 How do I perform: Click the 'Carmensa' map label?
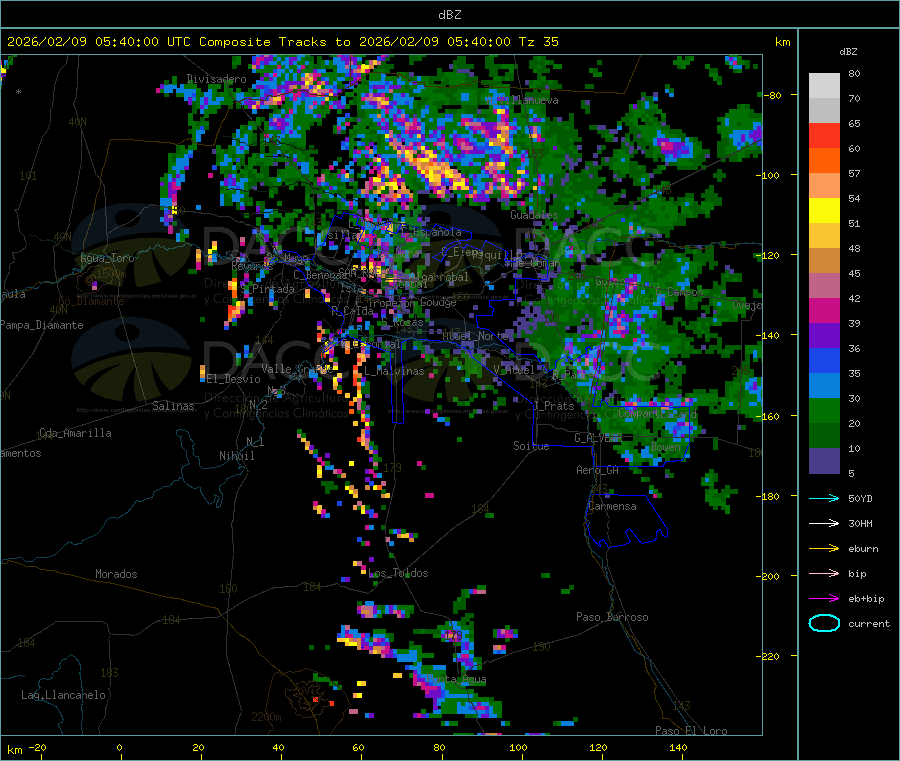coord(612,506)
